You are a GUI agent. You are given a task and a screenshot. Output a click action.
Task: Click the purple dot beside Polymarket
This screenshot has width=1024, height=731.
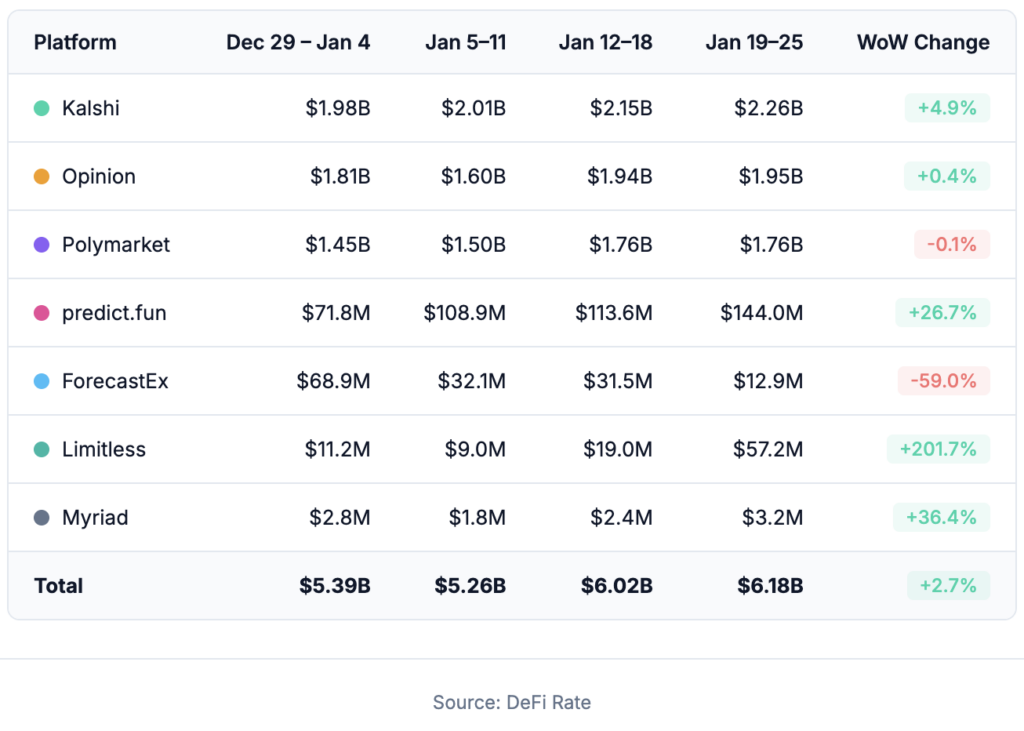point(41,245)
